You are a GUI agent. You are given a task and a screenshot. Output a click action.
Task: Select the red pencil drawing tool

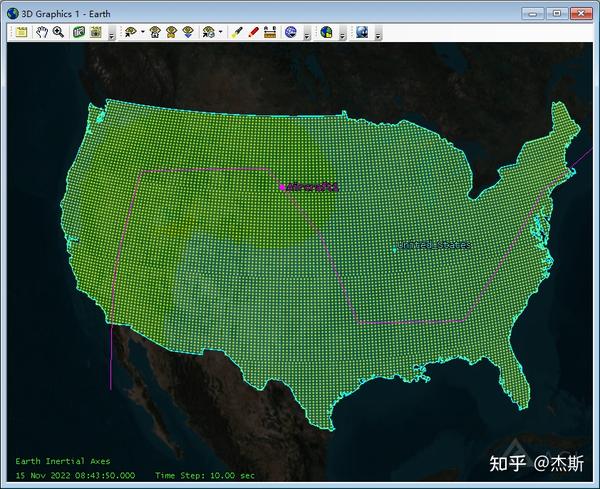(253, 32)
